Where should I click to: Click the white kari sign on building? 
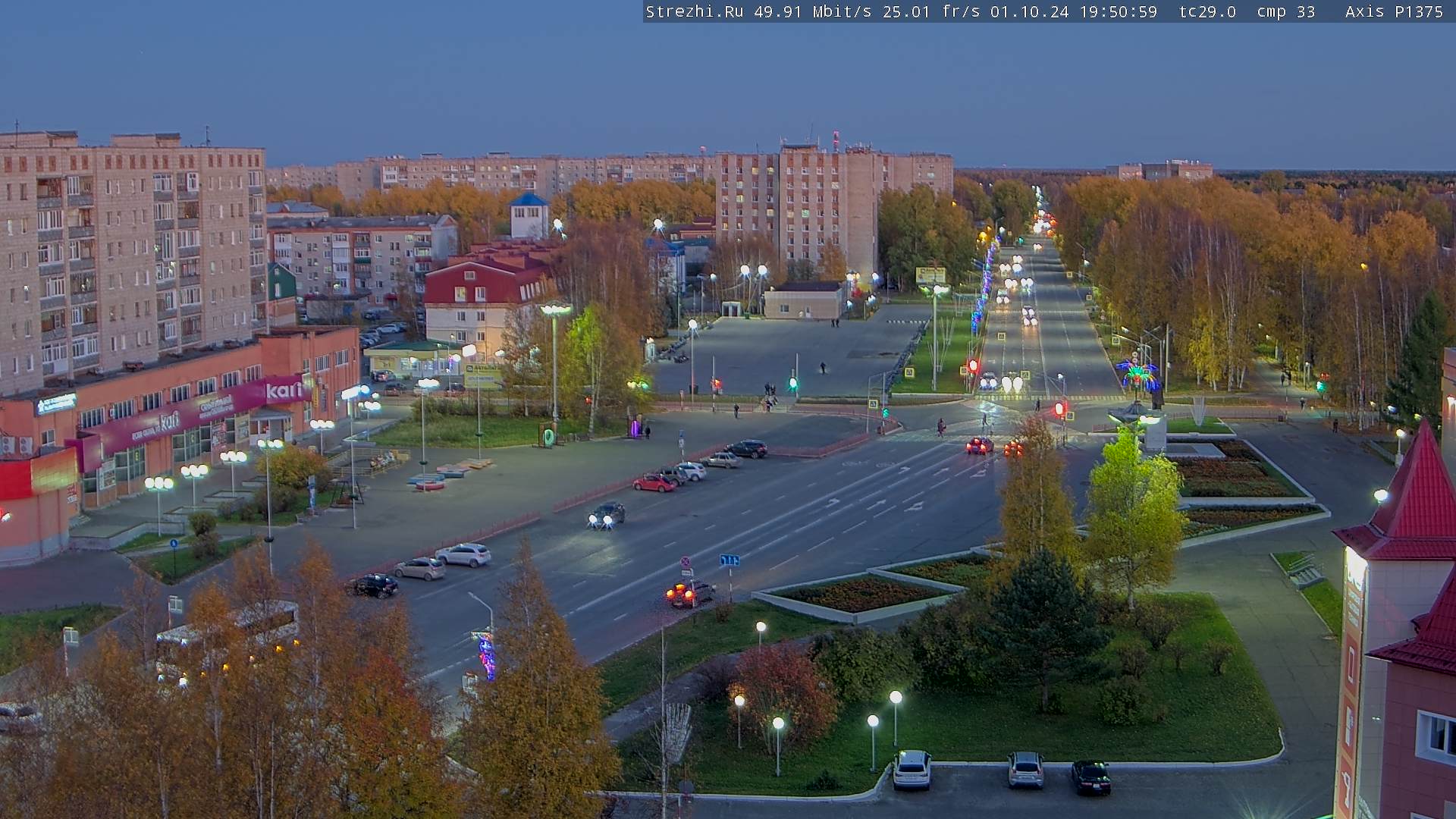tap(284, 391)
